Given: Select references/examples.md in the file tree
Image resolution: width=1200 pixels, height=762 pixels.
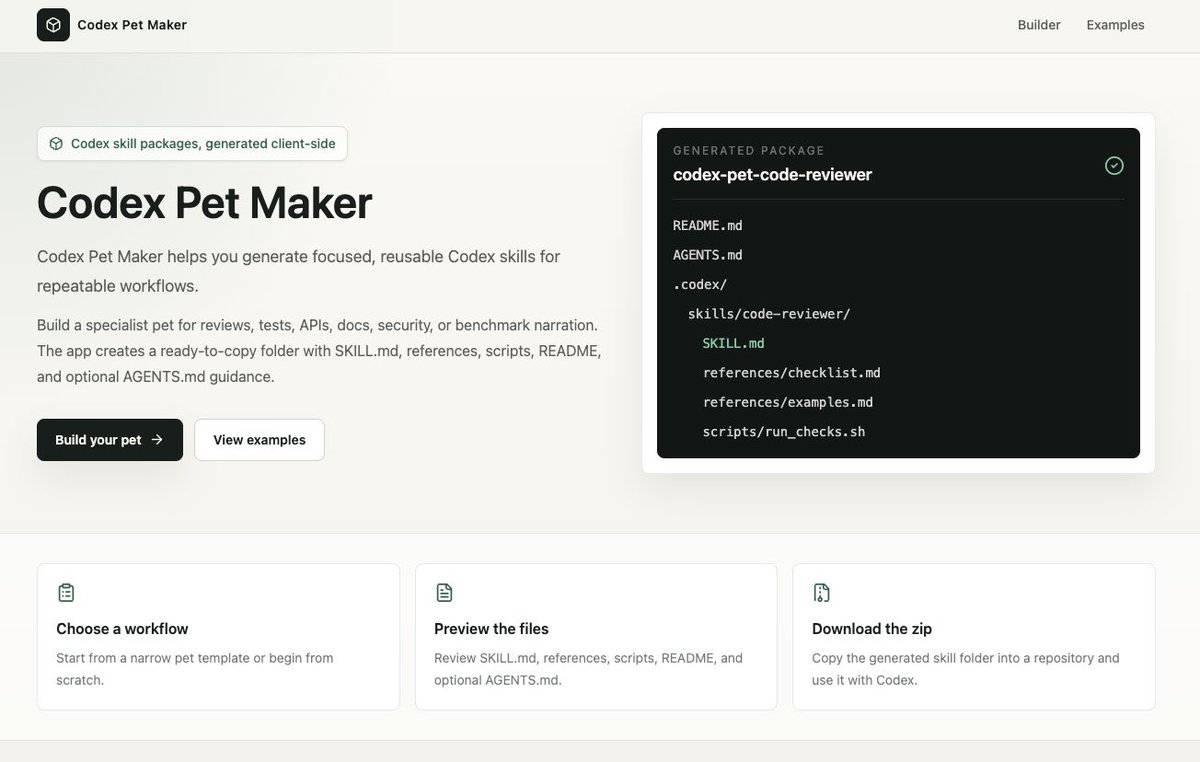Looking at the screenshot, I should (x=788, y=402).
